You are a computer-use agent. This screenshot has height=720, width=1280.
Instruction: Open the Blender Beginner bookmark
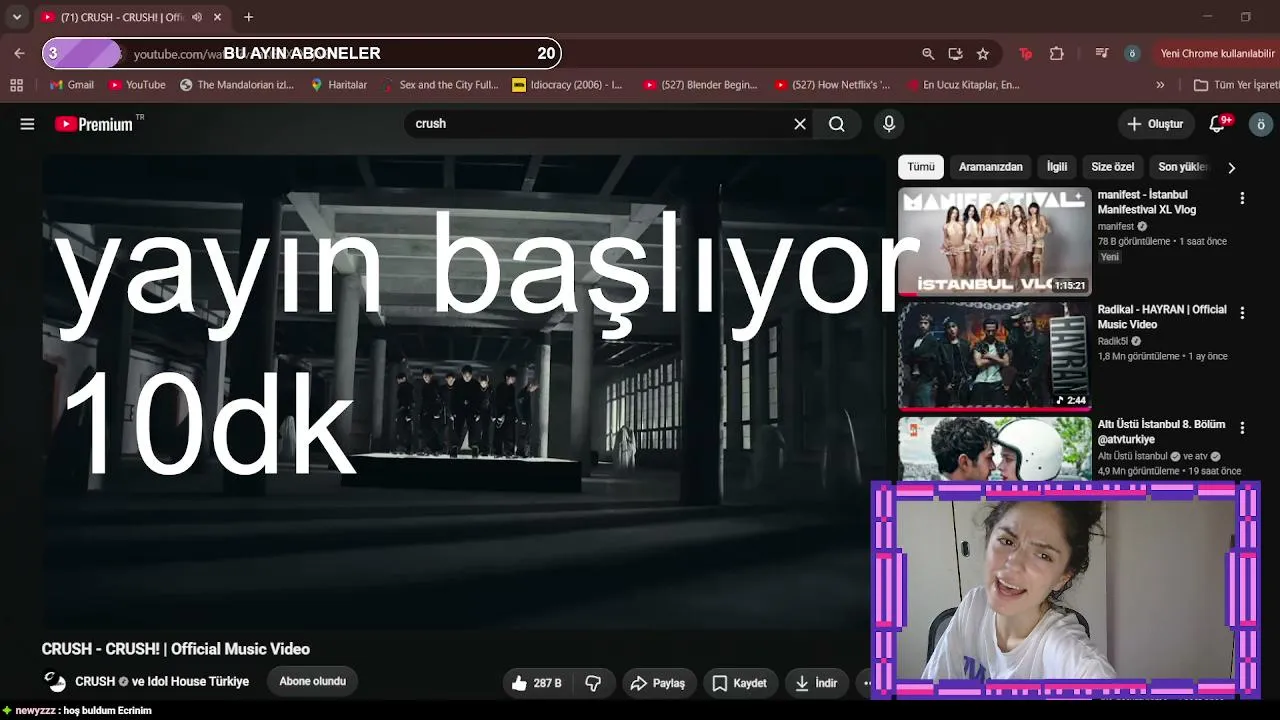click(x=700, y=85)
